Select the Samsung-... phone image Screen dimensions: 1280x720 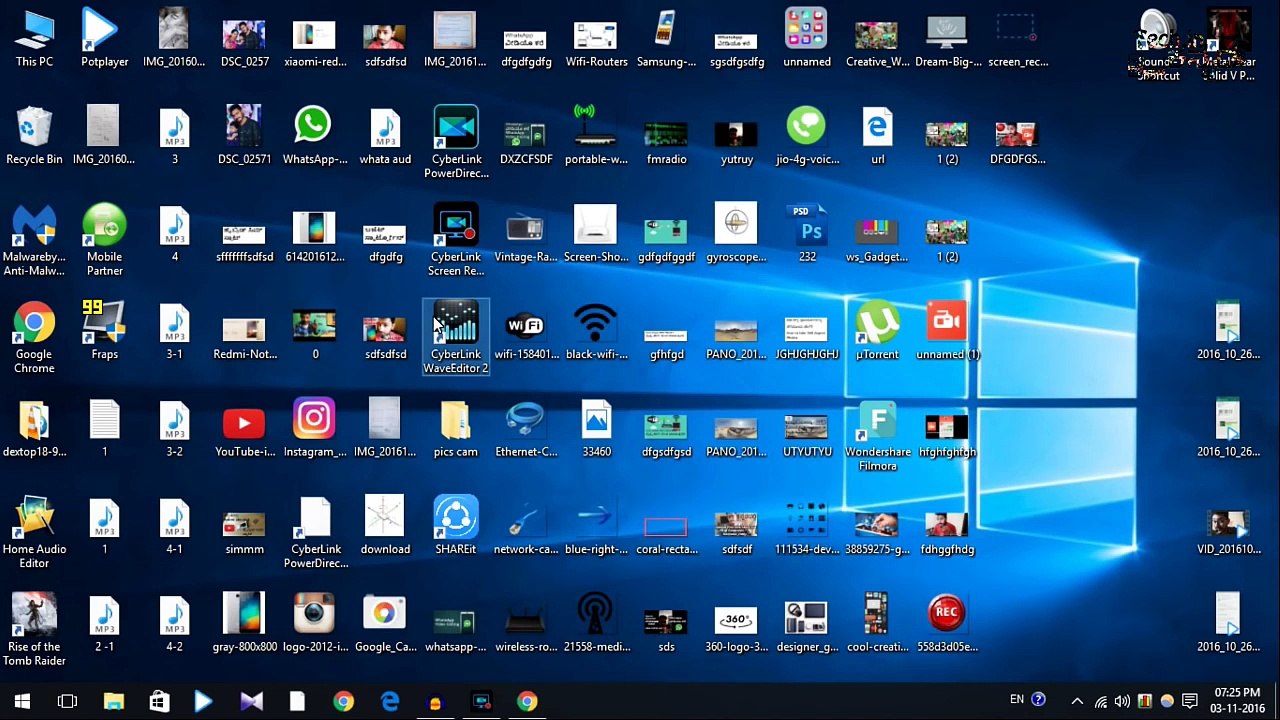coord(666,38)
